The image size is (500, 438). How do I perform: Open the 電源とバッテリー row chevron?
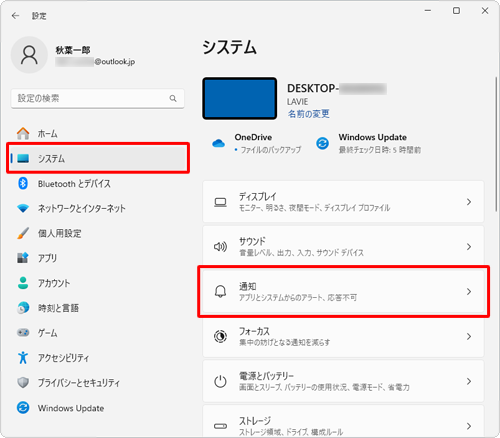[469, 381]
